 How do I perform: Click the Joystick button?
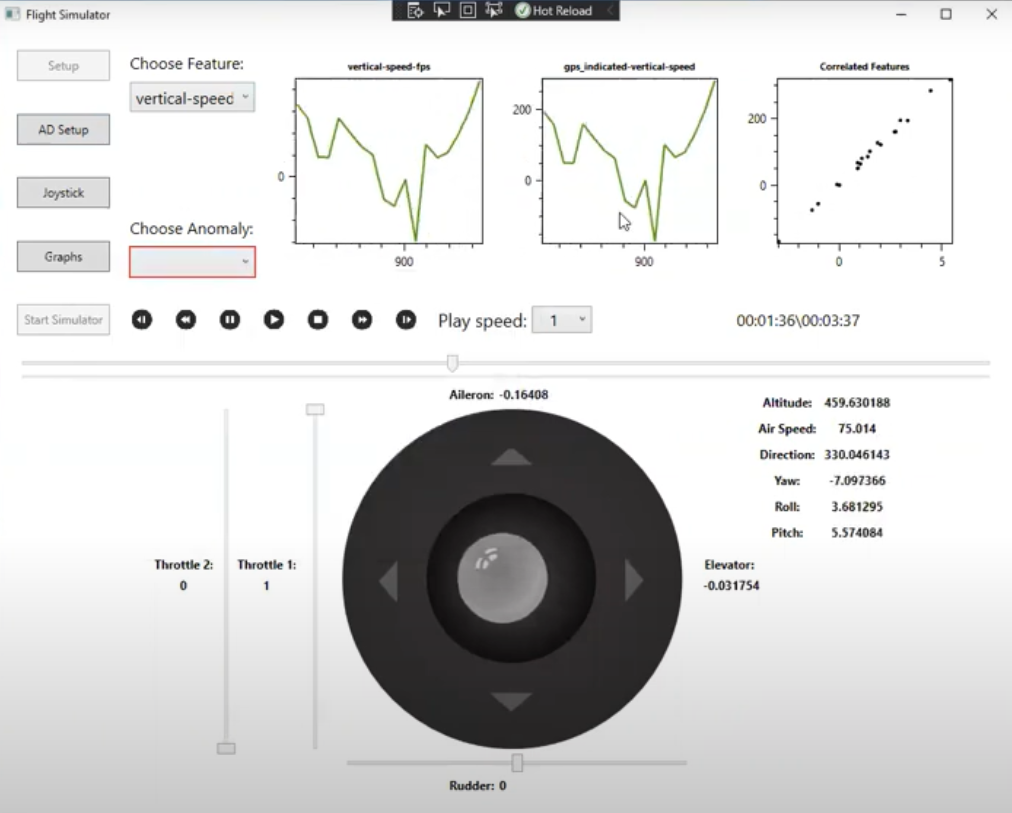tap(63, 192)
